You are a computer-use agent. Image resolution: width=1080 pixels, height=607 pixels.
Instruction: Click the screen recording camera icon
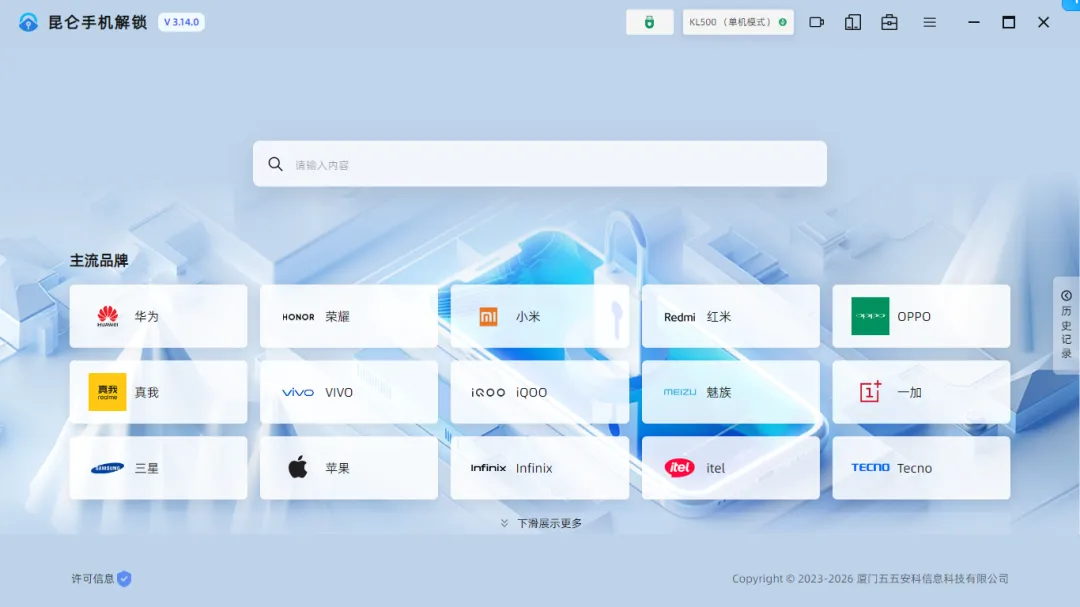coord(816,22)
